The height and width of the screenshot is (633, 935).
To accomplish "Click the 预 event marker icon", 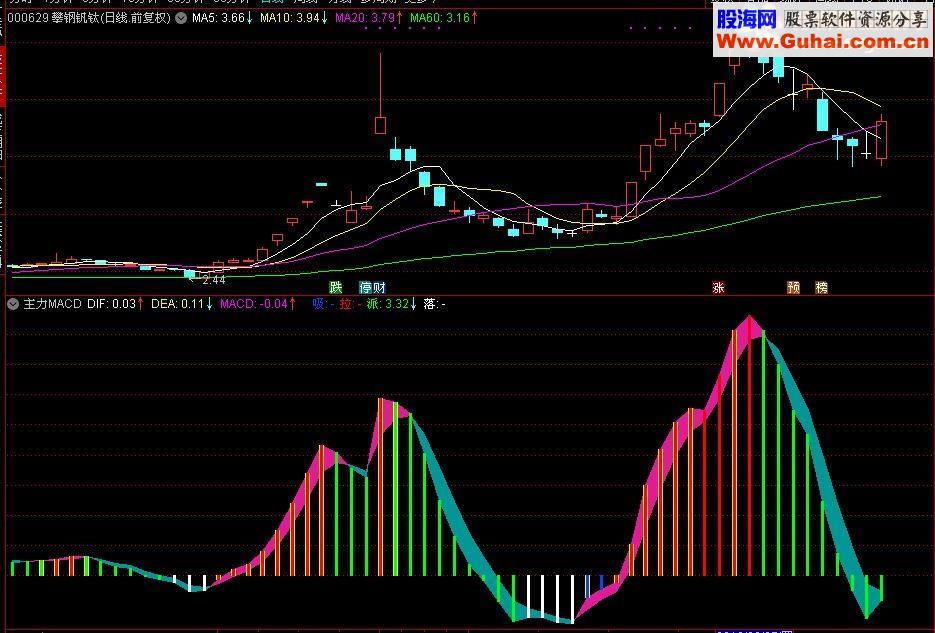I will (x=794, y=288).
